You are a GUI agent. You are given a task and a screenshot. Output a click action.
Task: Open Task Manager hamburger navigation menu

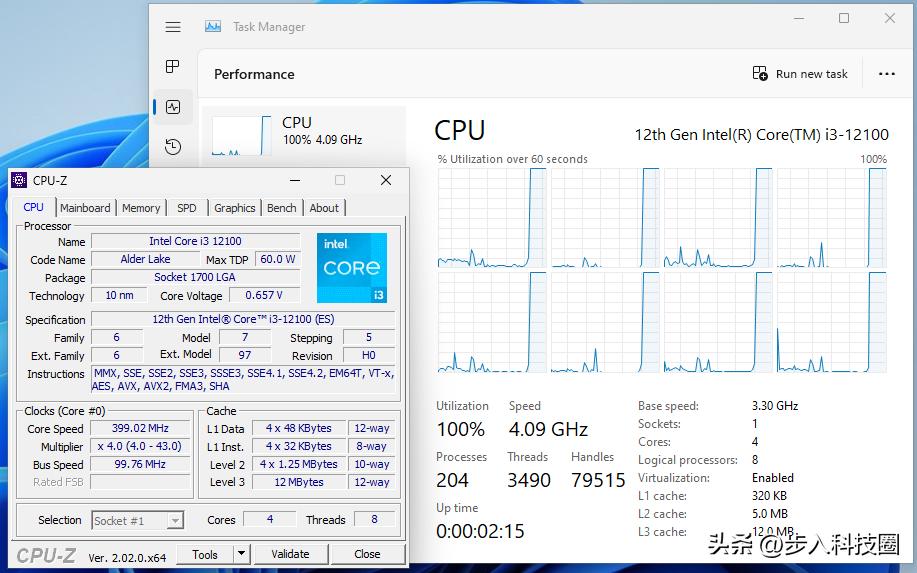(x=173, y=27)
